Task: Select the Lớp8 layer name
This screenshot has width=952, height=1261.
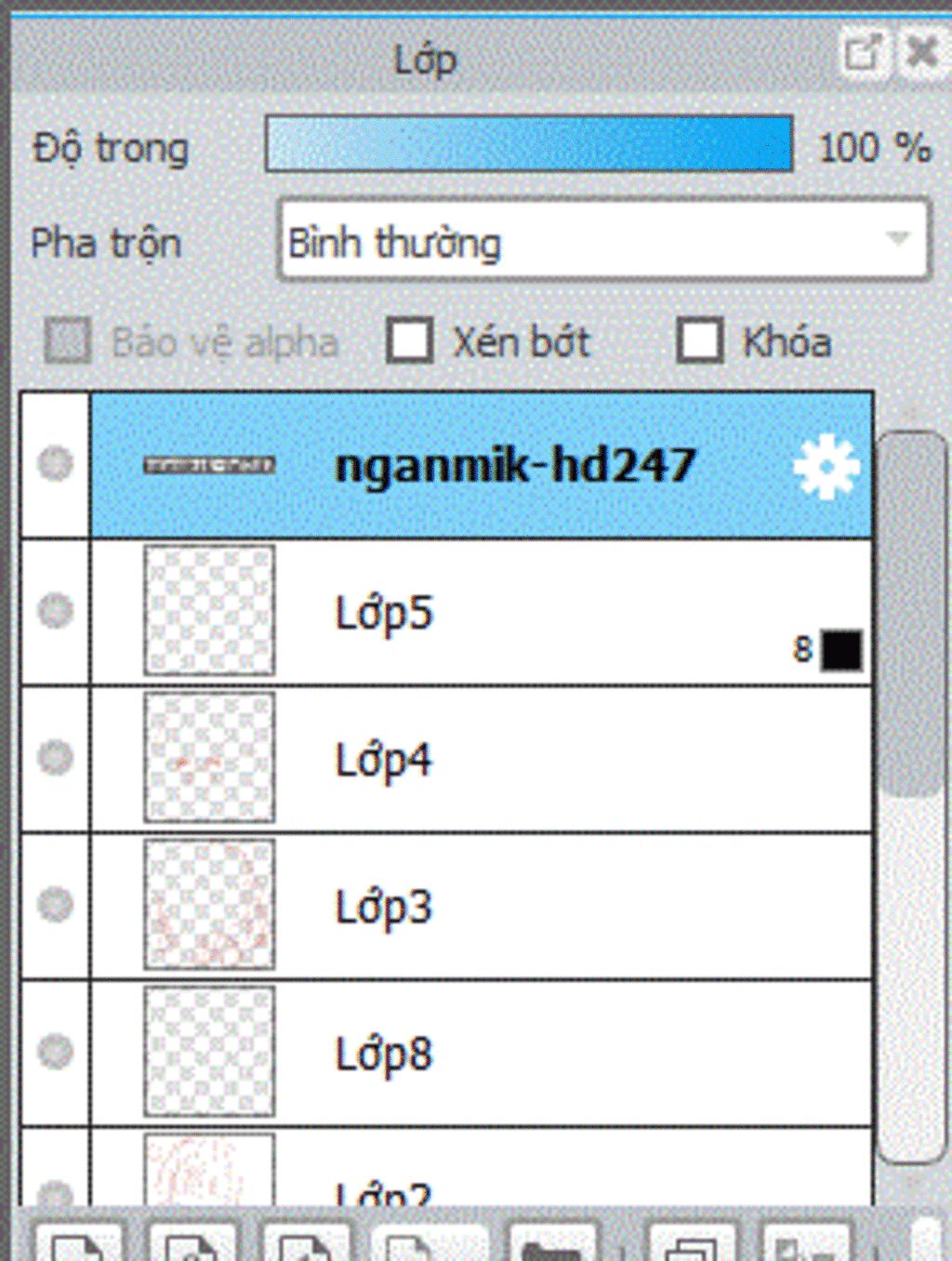Action: [x=383, y=1054]
